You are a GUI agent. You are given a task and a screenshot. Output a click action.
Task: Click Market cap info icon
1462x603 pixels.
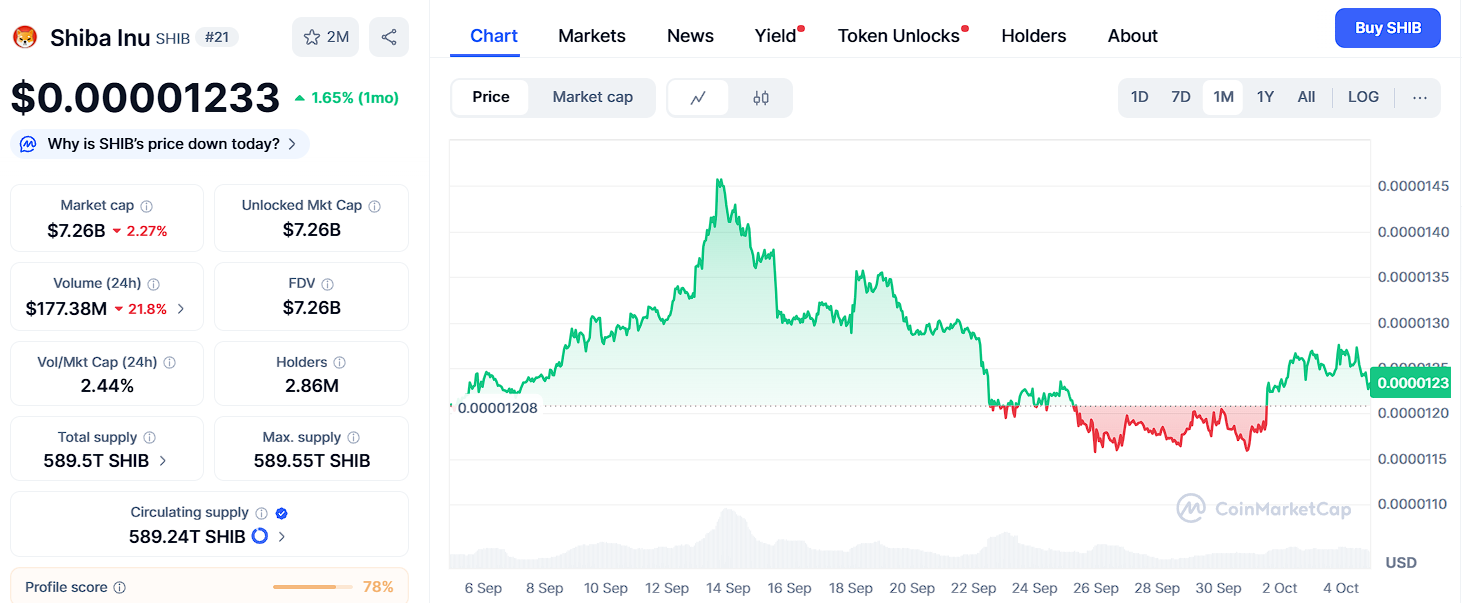pos(146,206)
